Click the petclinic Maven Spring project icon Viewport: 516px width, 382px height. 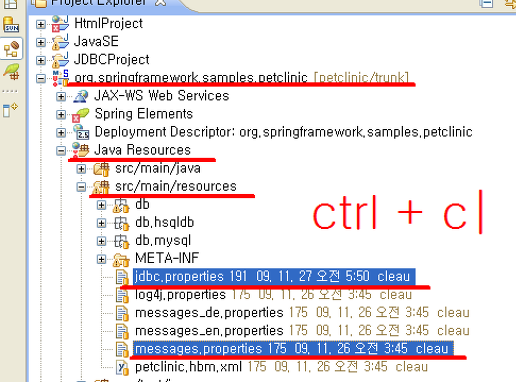pyautogui.click(x=60, y=77)
